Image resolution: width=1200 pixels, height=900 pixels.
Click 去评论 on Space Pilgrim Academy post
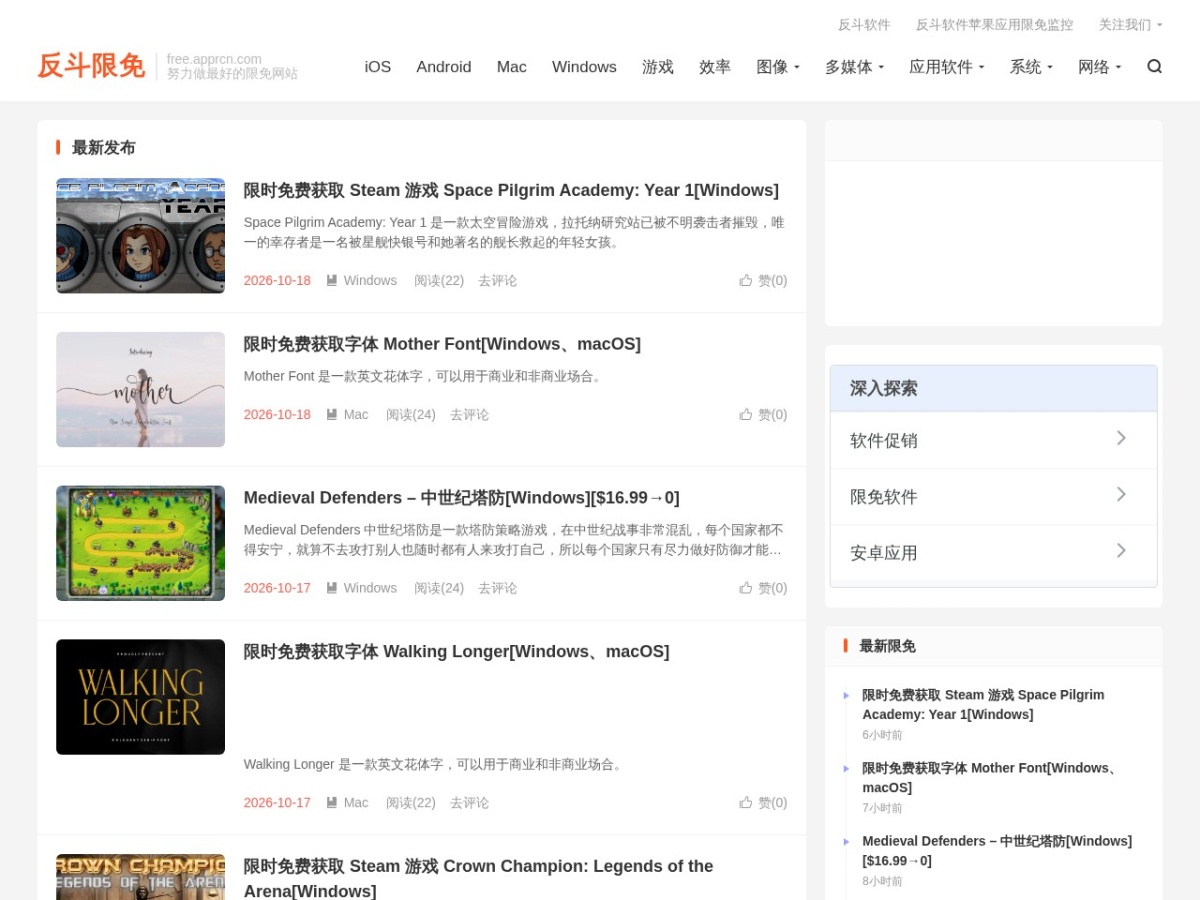point(498,281)
